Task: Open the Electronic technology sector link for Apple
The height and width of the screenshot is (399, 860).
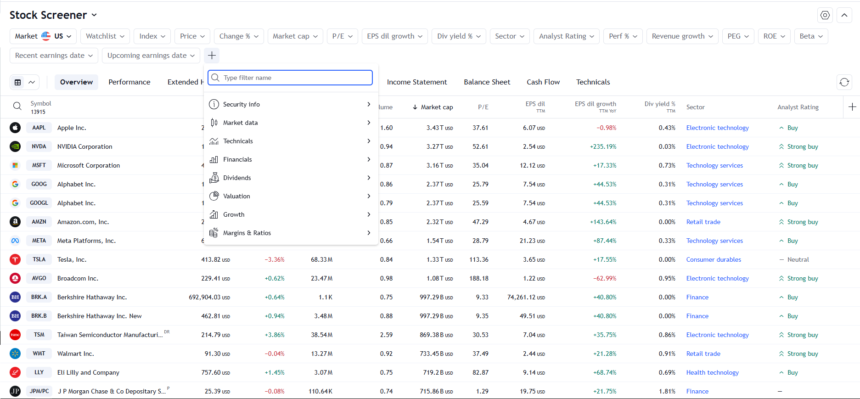Action: pyautogui.click(x=717, y=128)
